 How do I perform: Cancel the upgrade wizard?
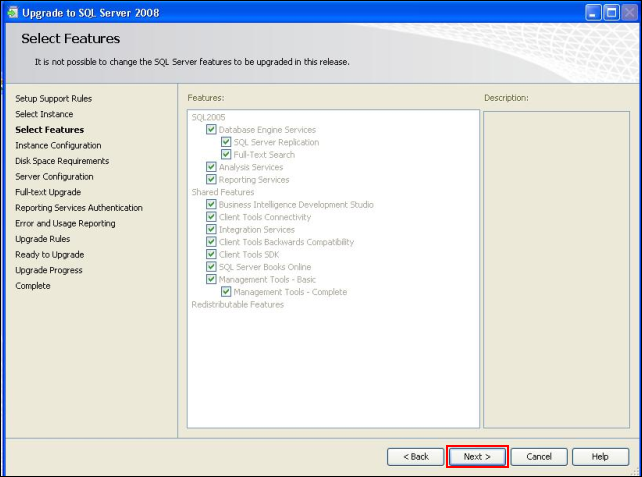coord(539,457)
